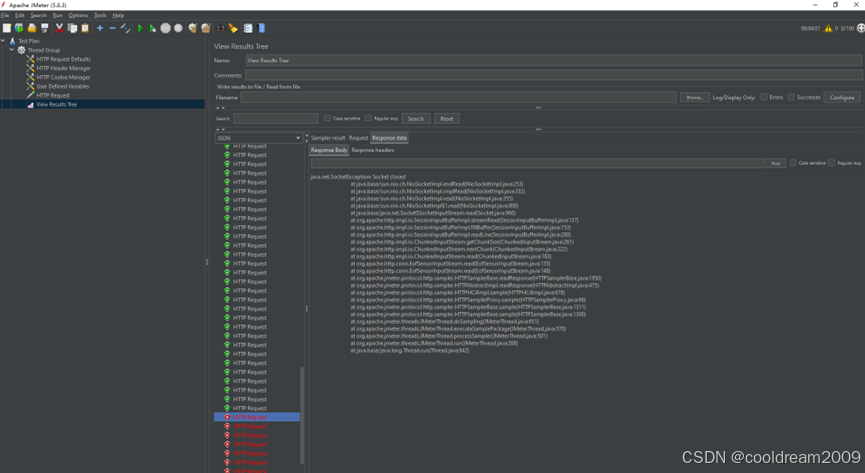865x473 pixels.
Task: Select User Defined Variables in the tree
Action: click(x=62, y=86)
